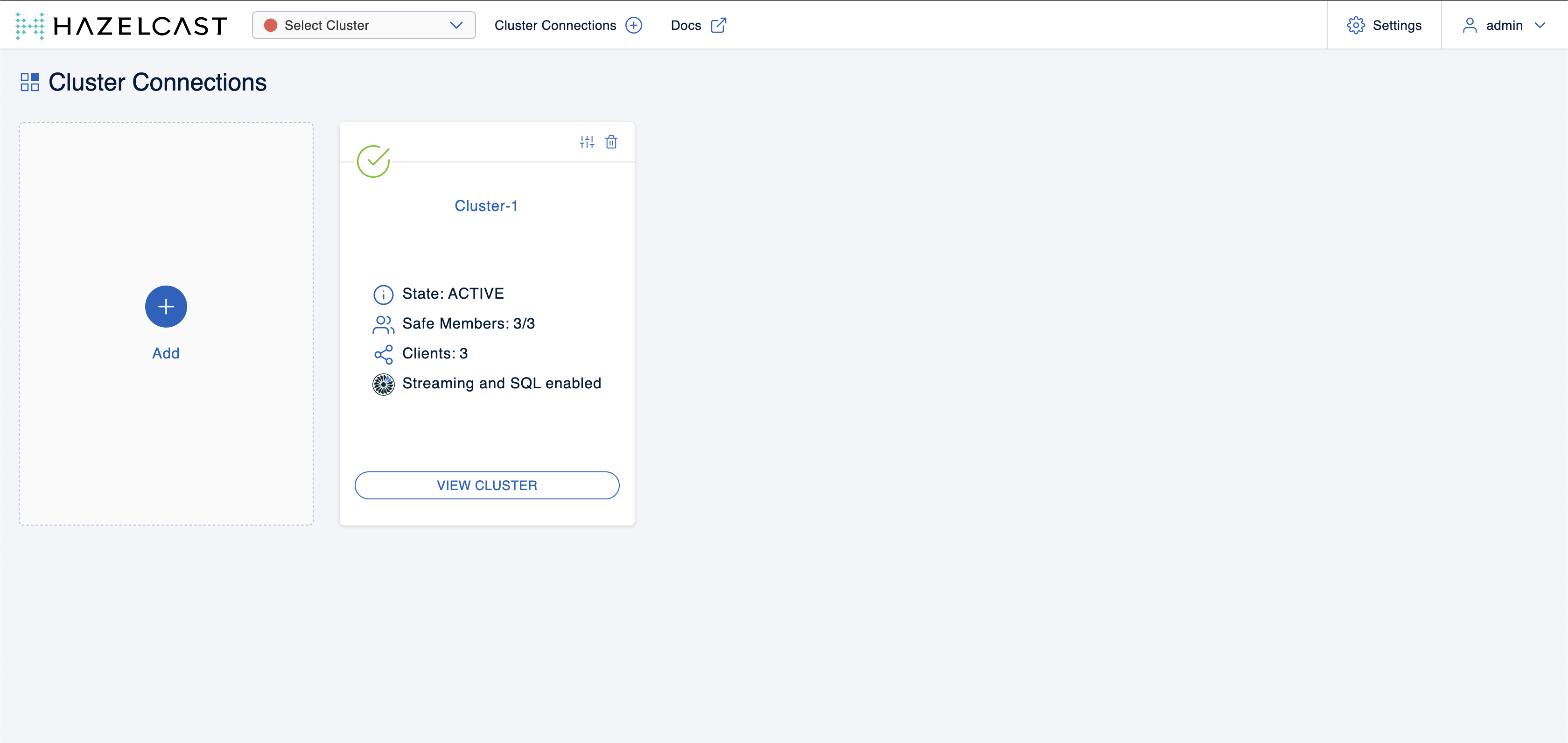
Task: Delete Cluster-1 using the trash icon
Action: click(612, 142)
